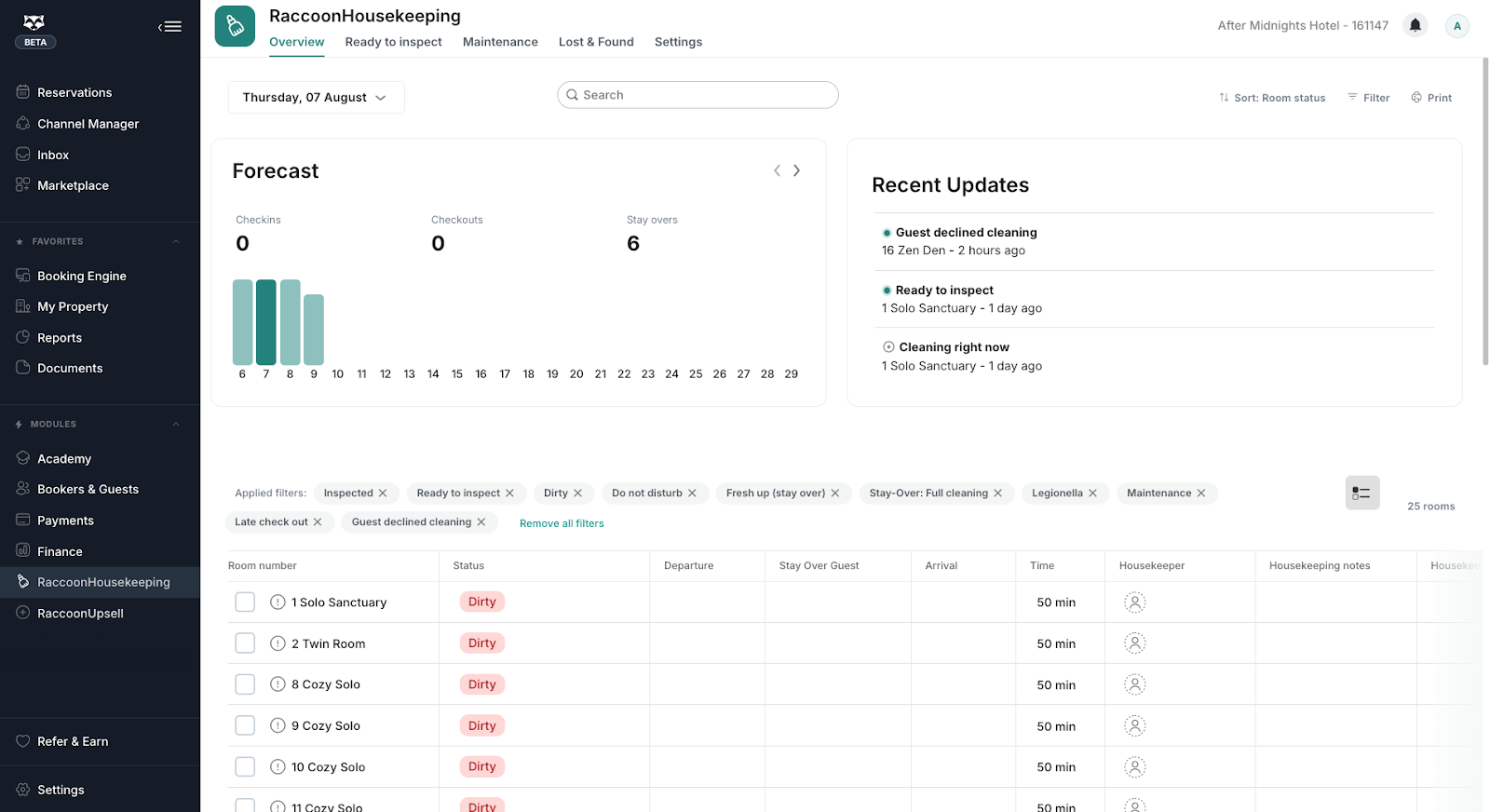The image size is (1490, 812).
Task: Remove Maintenance filter chip
Action: pos(1201,494)
